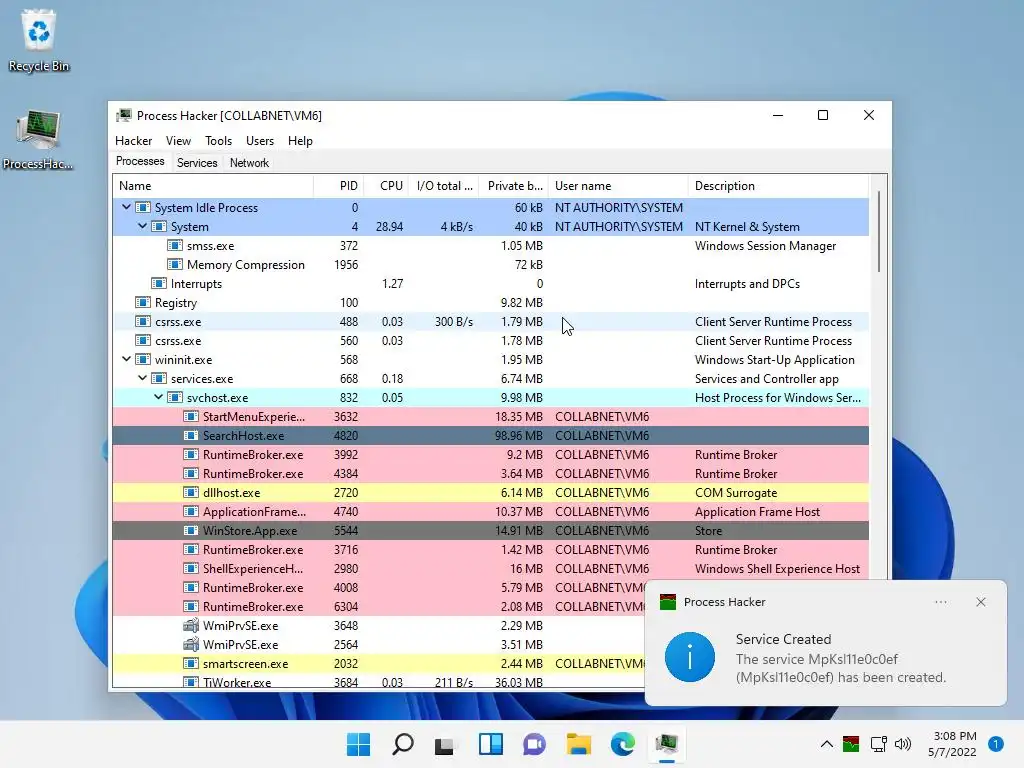Screen dimensions: 1024x768
Task: Collapse the System process tree node
Action: [x=142, y=226]
